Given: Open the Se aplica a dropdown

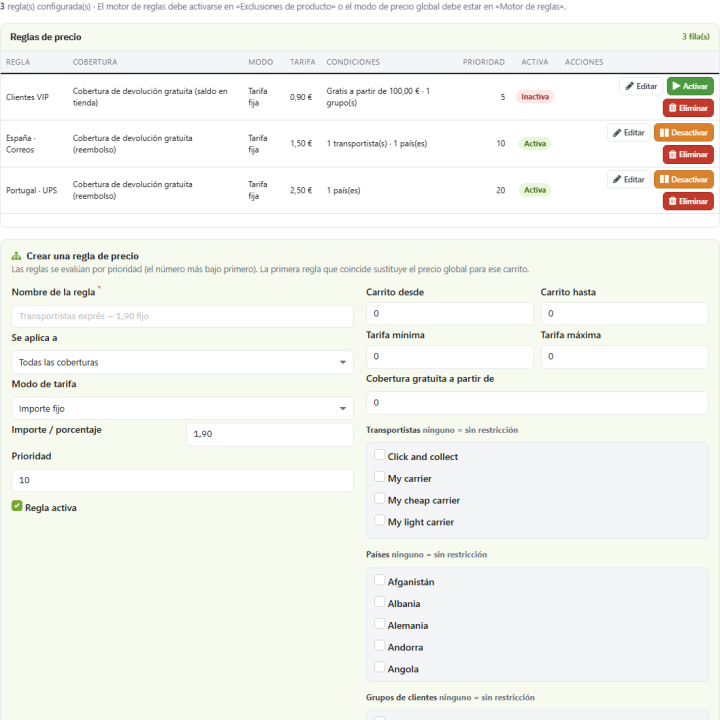Looking at the screenshot, I should coord(182,362).
